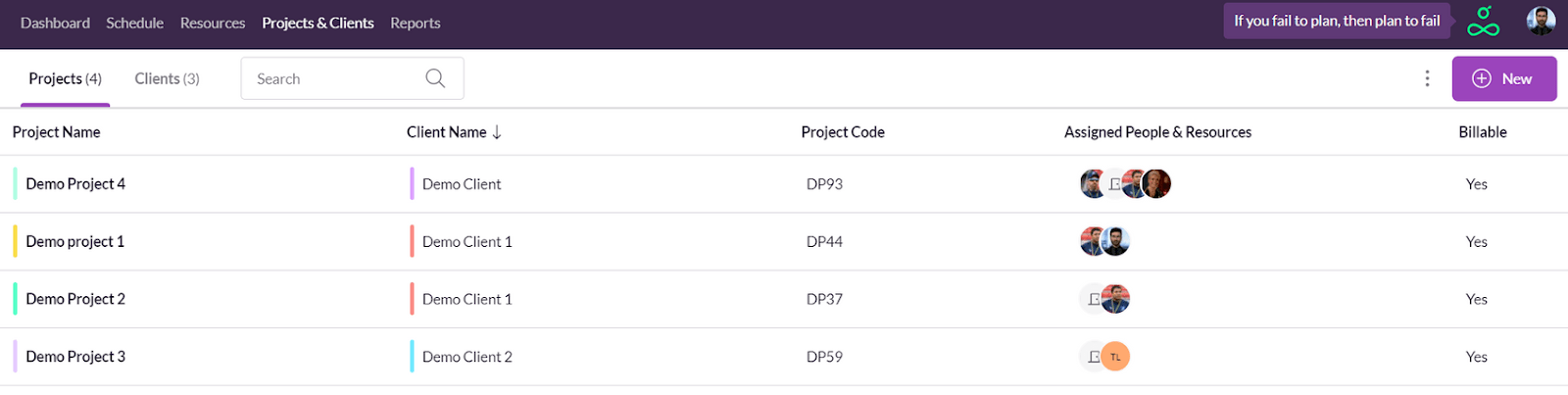This screenshot has height=395, width=1568.
Task: Sort by Project Name column header
Action: pyautogui.click(x=56, y=132)
